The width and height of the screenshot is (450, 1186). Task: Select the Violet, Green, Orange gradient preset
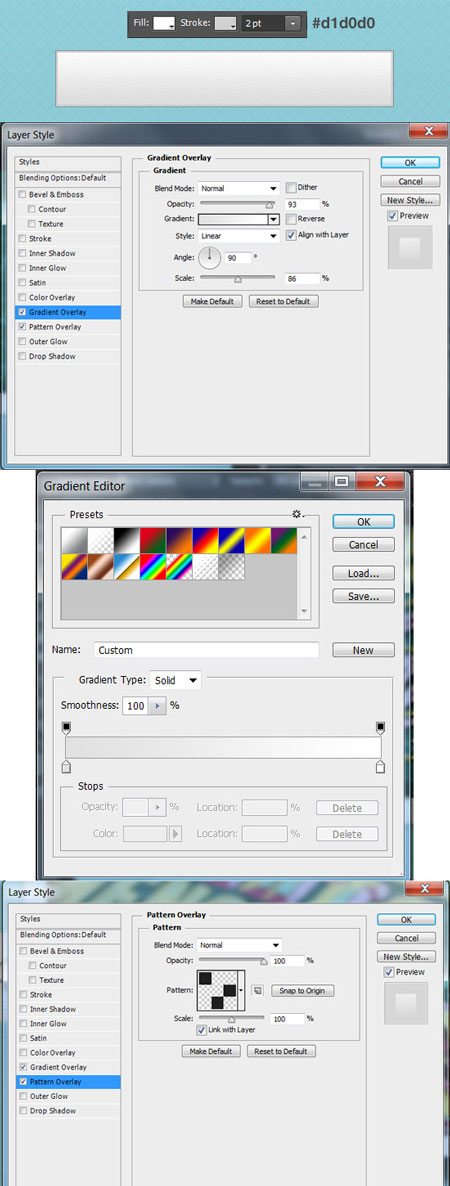282,541
